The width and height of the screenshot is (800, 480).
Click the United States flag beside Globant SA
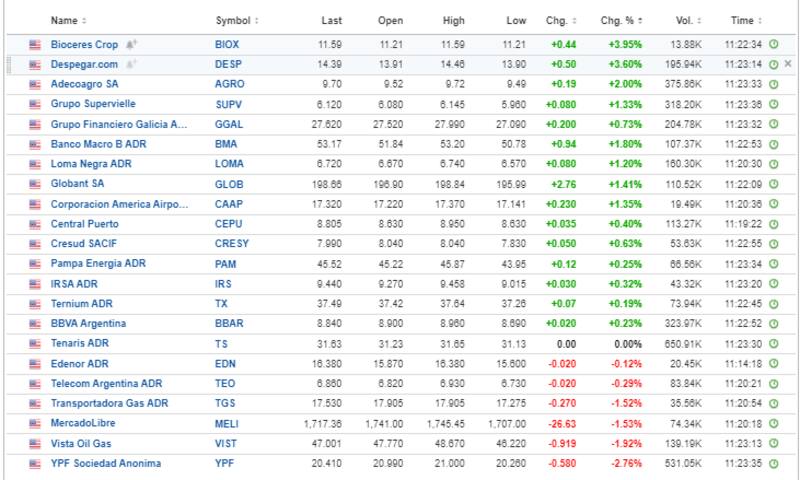[36, 185]
